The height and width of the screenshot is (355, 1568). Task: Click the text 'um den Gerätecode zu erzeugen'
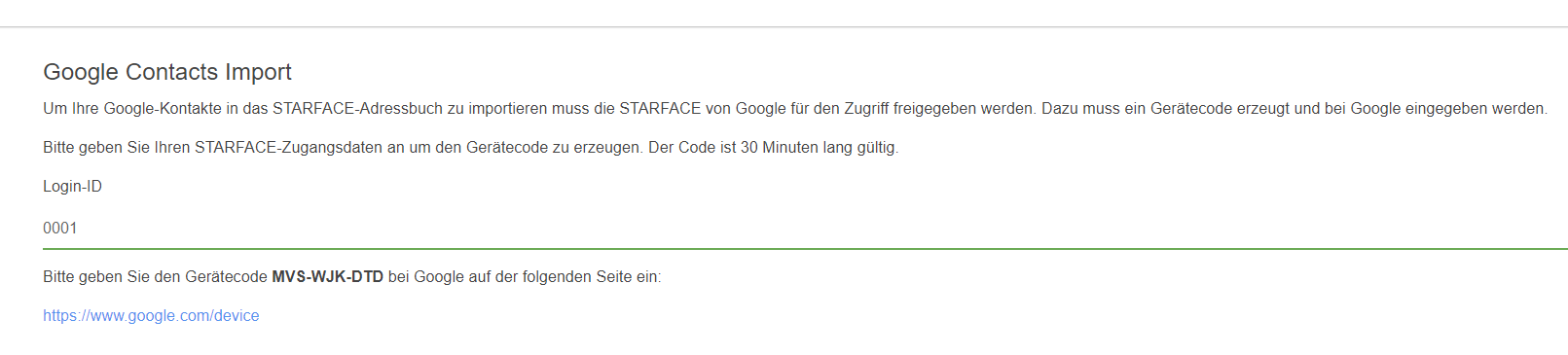coord(527,147)
